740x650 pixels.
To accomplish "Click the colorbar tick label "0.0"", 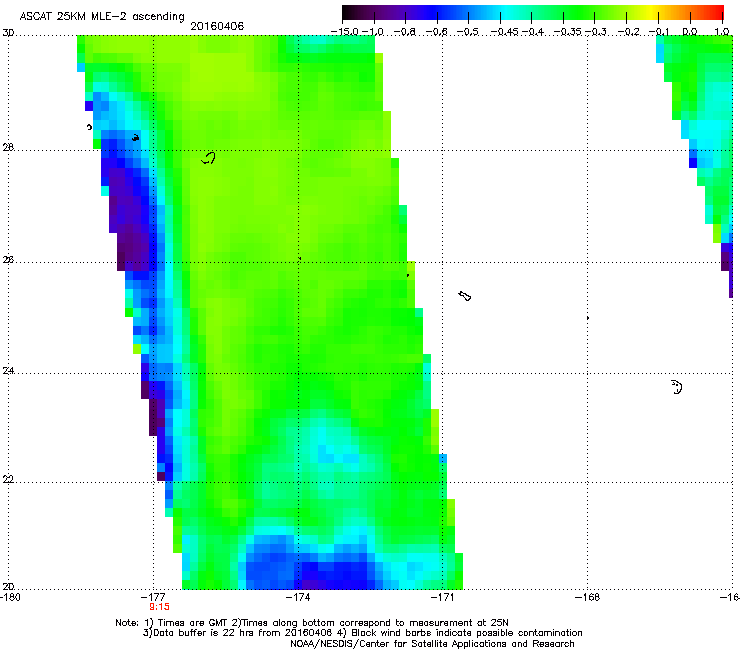I will coord(690,32).
